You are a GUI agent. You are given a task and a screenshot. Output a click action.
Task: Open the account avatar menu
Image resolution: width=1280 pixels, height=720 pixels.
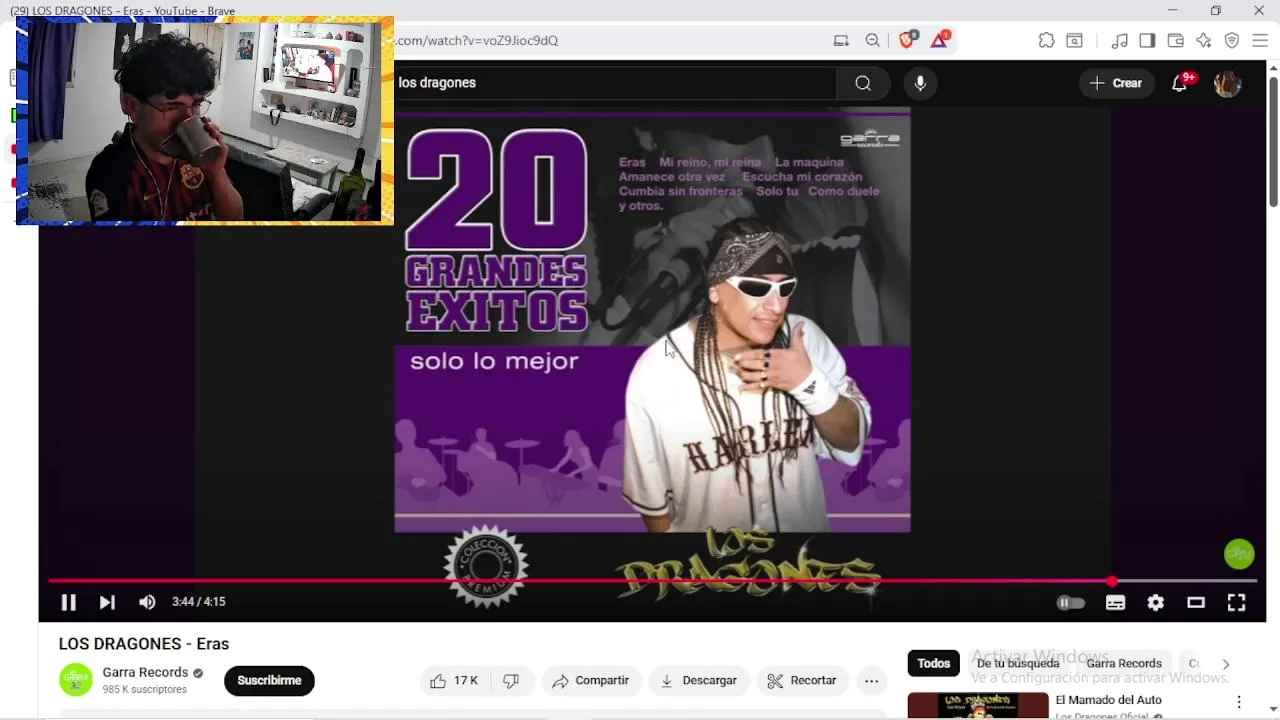coord(1227,83)
